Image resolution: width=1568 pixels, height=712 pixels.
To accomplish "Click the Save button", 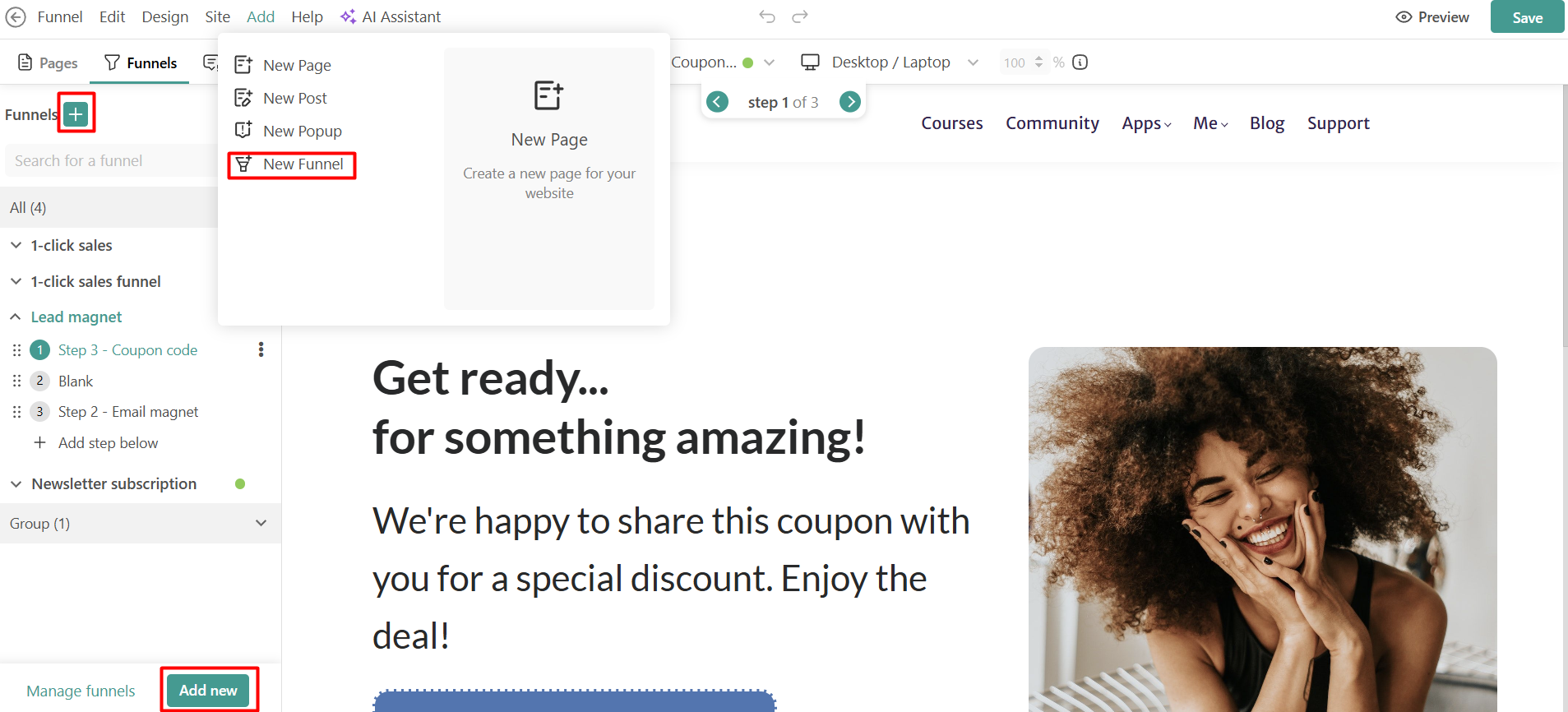I will coord(1527,17).
